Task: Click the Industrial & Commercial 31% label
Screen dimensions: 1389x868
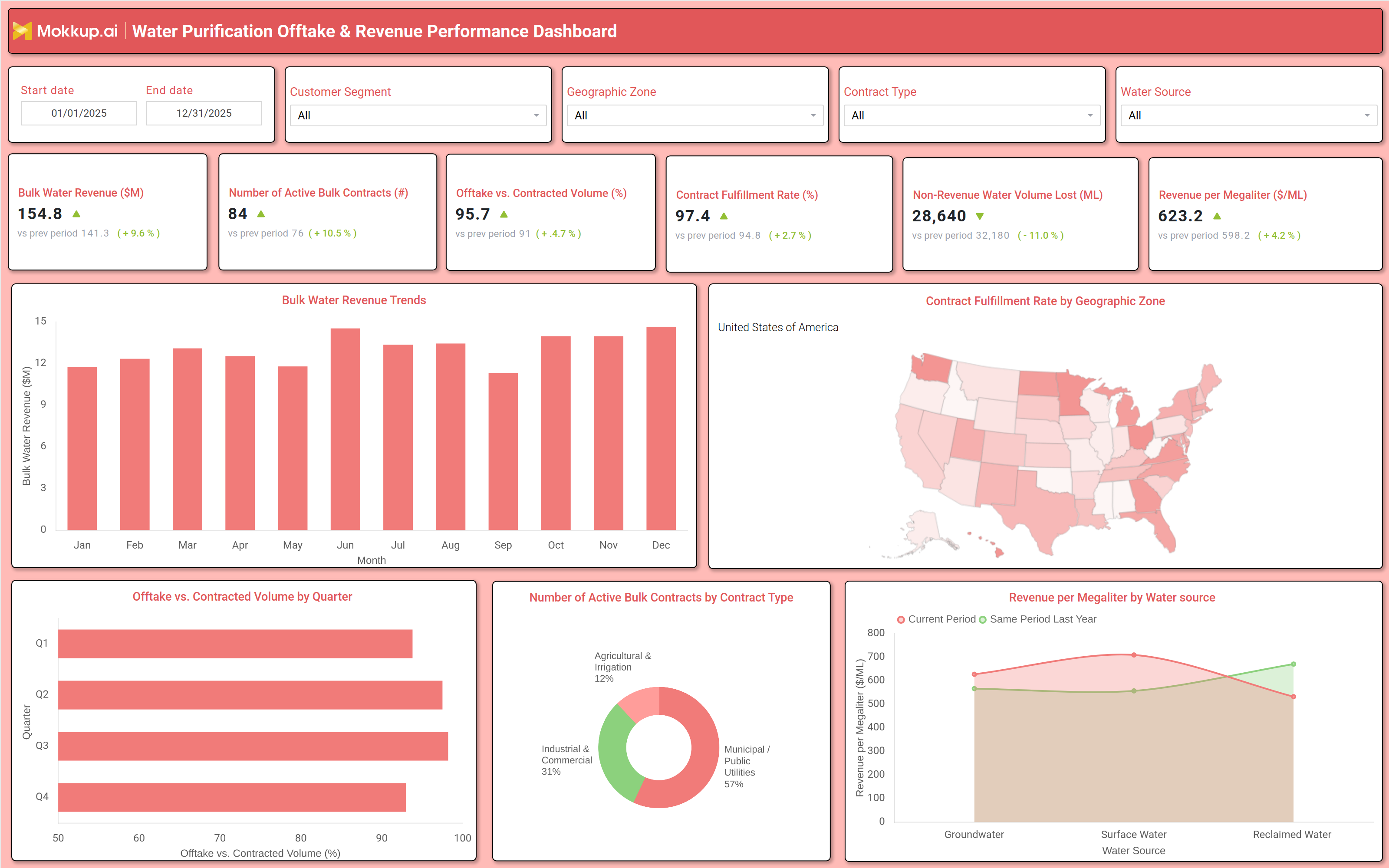Action: point(566,760)
